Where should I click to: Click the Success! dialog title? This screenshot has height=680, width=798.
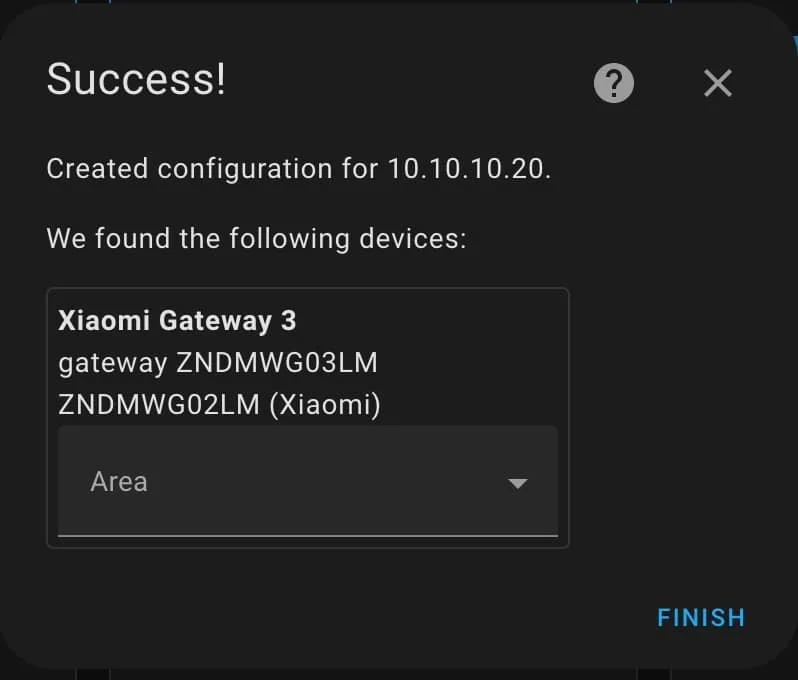click(137, 80)
